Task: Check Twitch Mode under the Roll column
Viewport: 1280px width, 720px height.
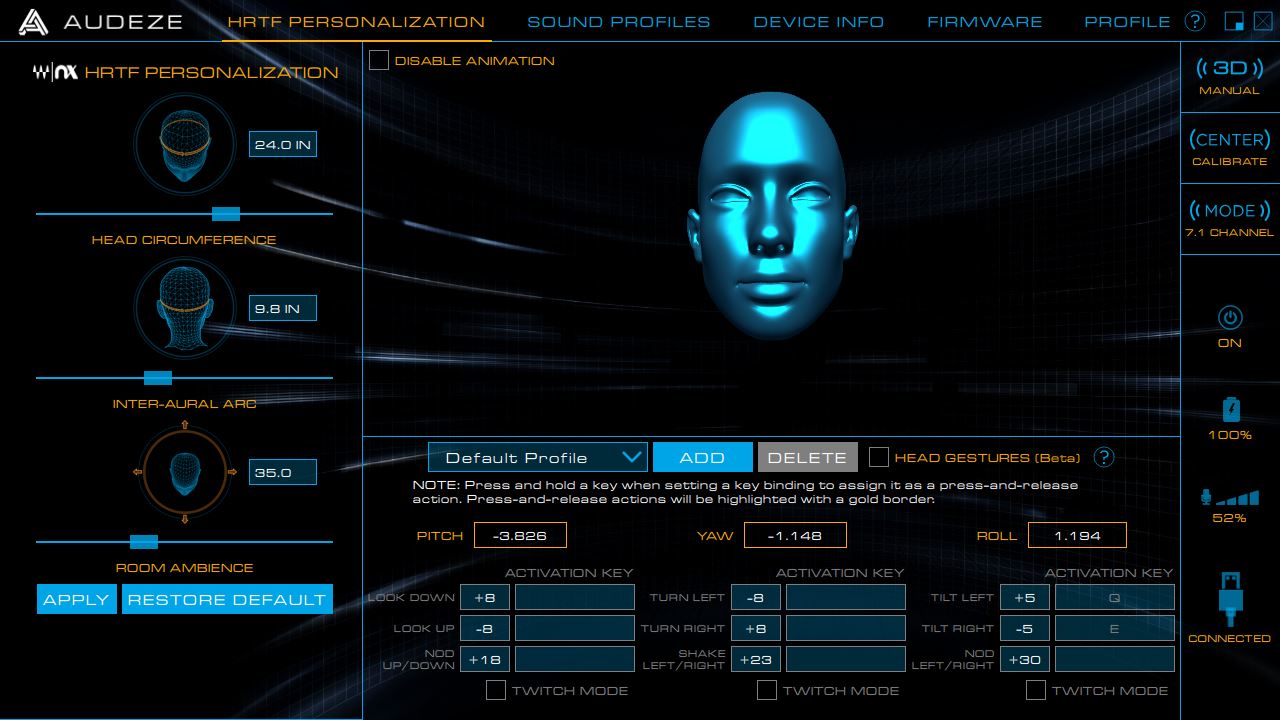Action: pyautogui.click(x=1036, y=690)
